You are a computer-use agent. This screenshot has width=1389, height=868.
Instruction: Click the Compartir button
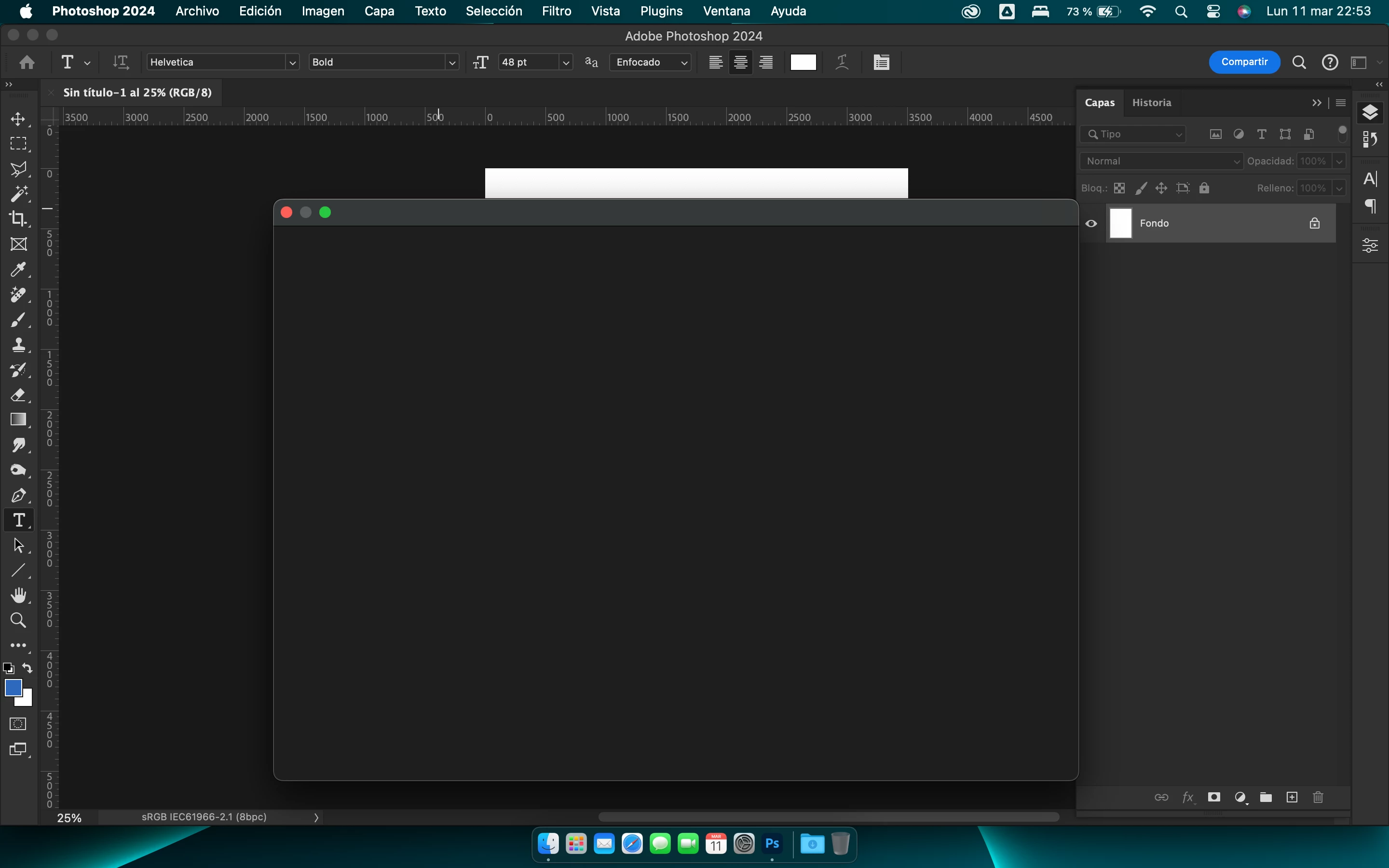click(1244, 62)
